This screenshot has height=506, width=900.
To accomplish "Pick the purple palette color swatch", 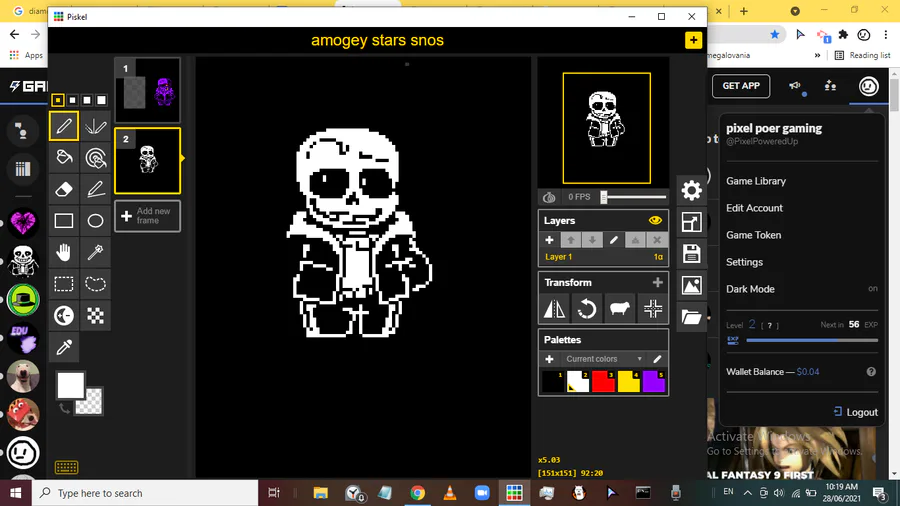I will click(654, 382).
